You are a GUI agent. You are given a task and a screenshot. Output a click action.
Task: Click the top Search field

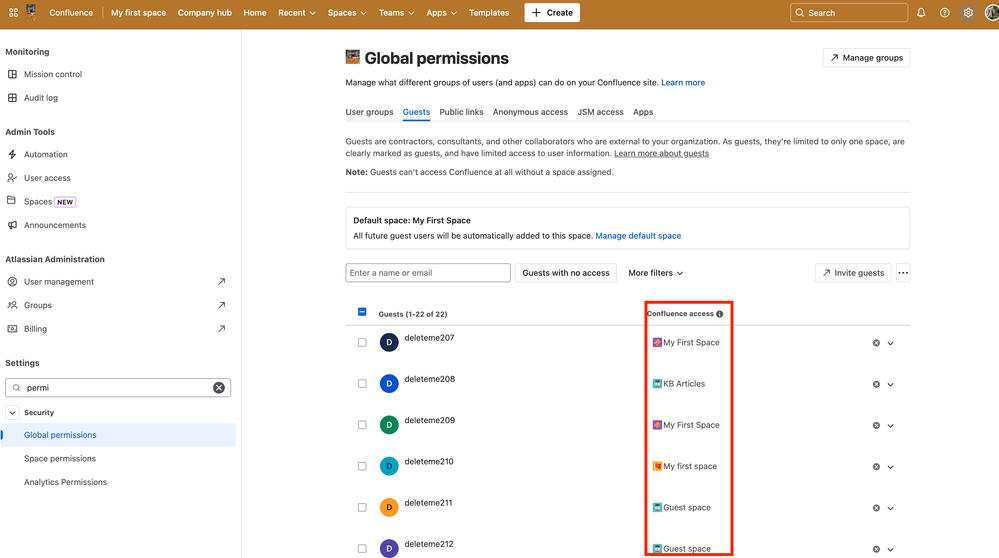pos(849,13)
